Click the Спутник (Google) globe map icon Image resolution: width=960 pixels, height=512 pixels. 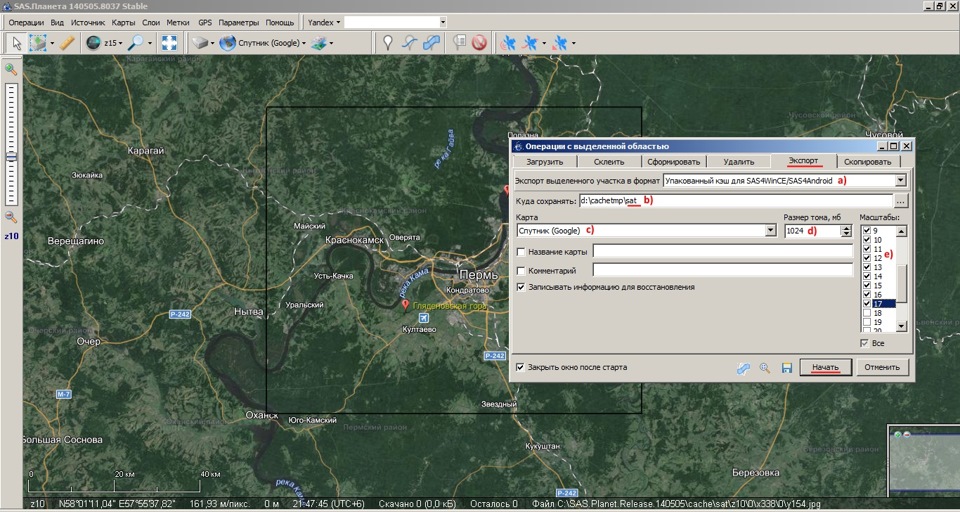[228, 43]
